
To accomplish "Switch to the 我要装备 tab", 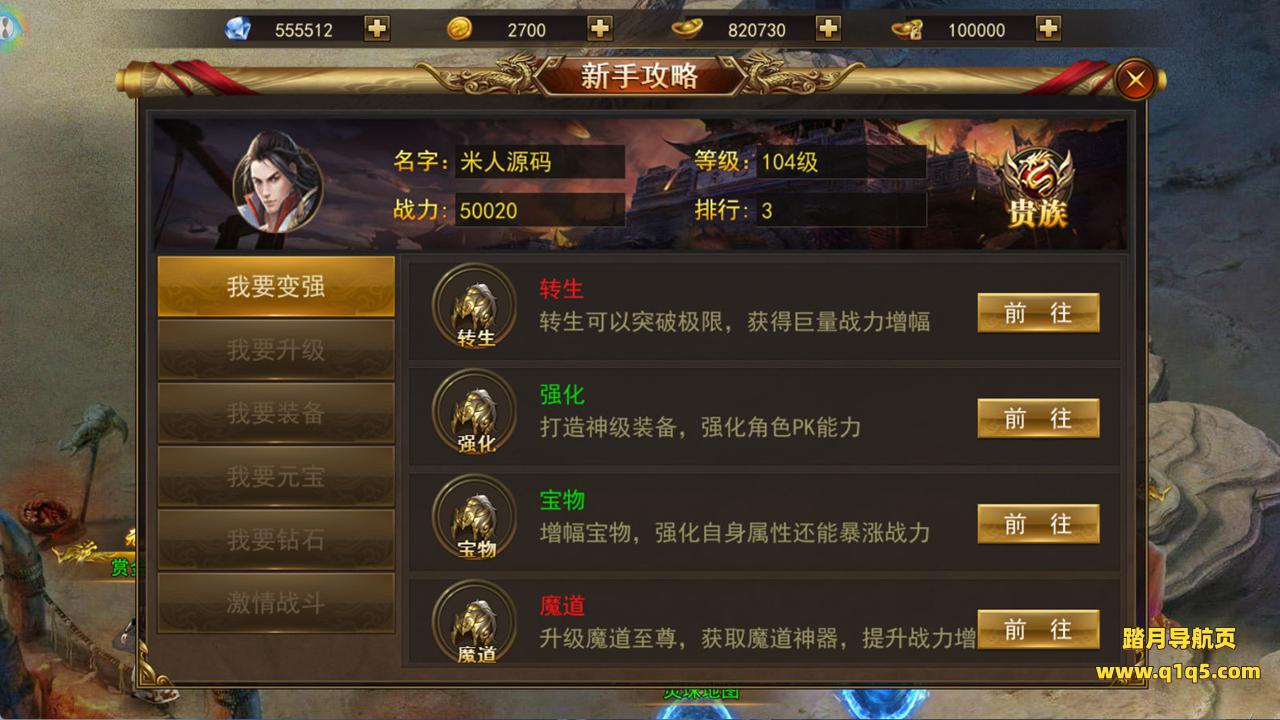I will point(276,413).
